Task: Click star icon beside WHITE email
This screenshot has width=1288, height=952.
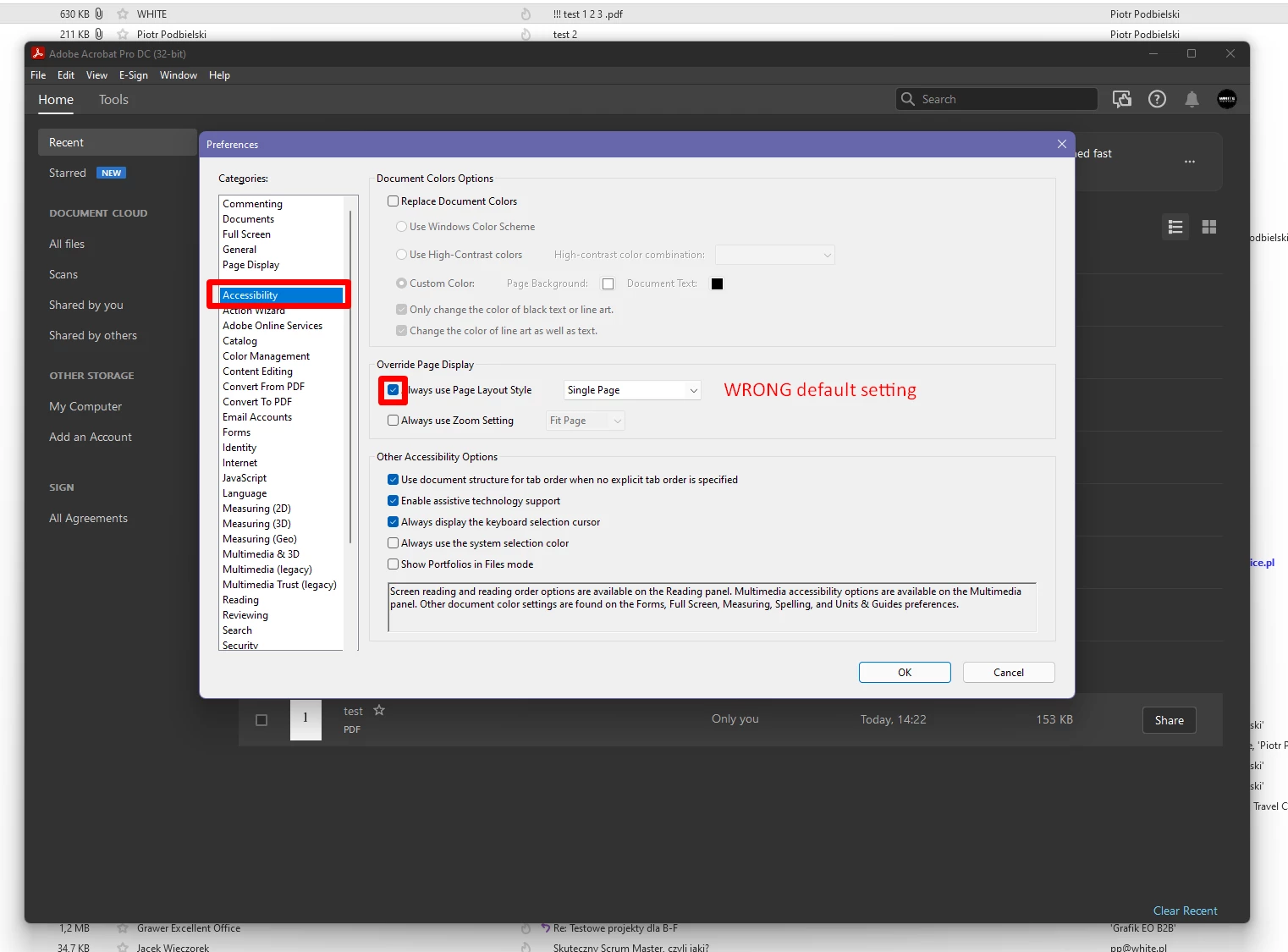Action: pos(123,14)
